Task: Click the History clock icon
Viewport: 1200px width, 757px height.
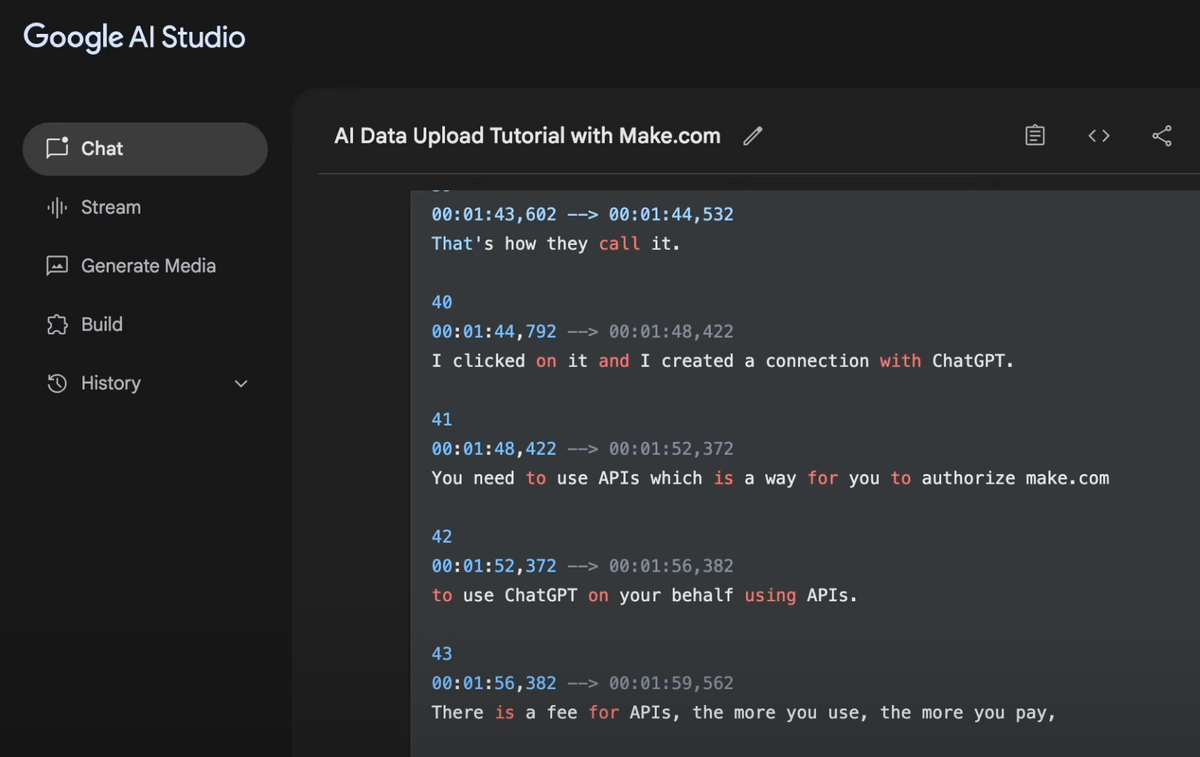Action: coord(57,383)
